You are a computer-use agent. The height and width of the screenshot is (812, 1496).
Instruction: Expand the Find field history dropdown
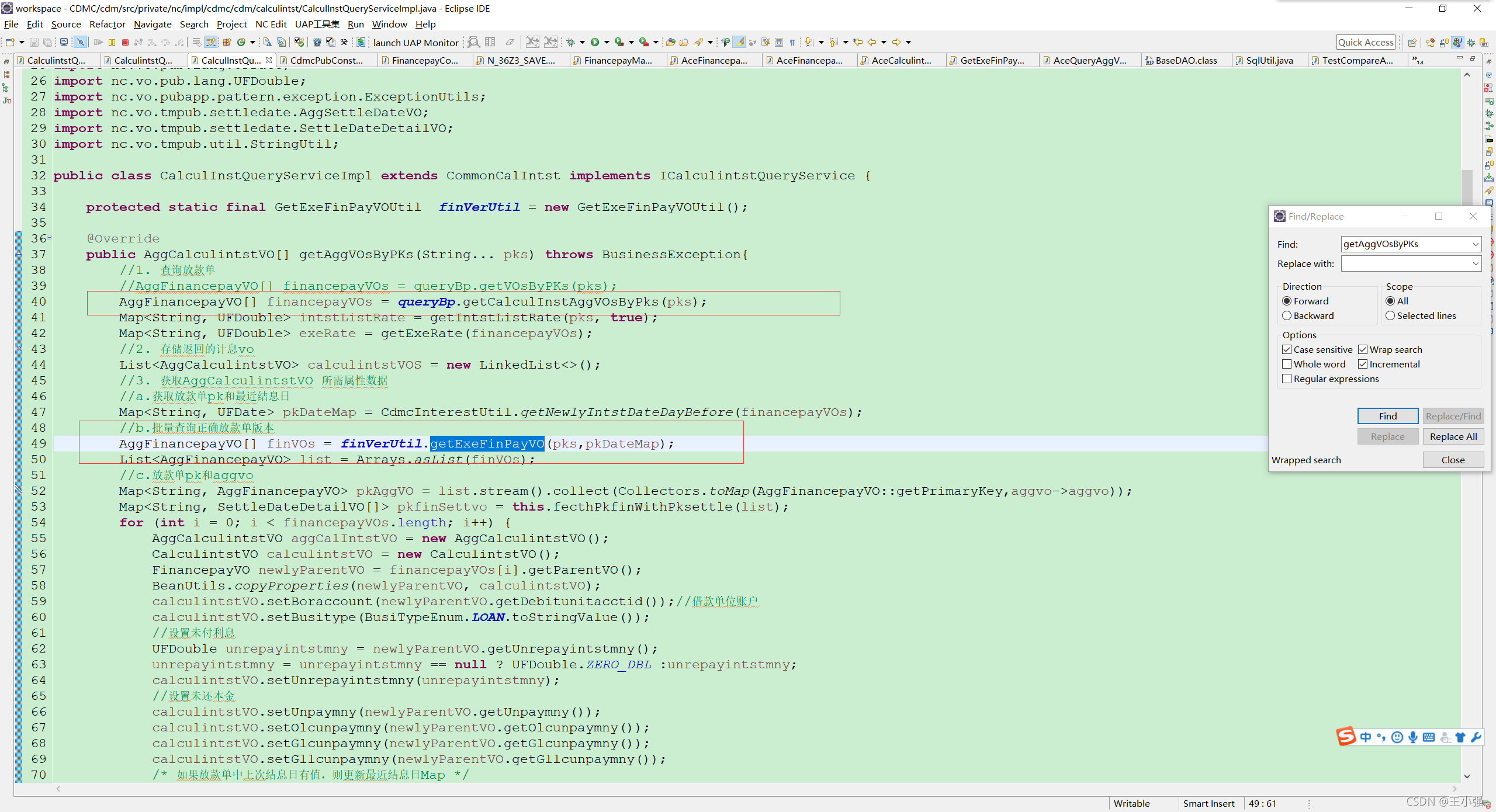1476,244
